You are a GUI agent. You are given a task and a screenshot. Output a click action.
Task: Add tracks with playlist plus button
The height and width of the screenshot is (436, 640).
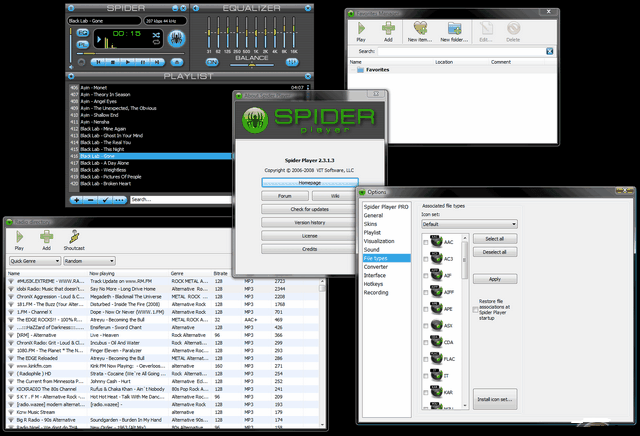click(x=77, y=200)
